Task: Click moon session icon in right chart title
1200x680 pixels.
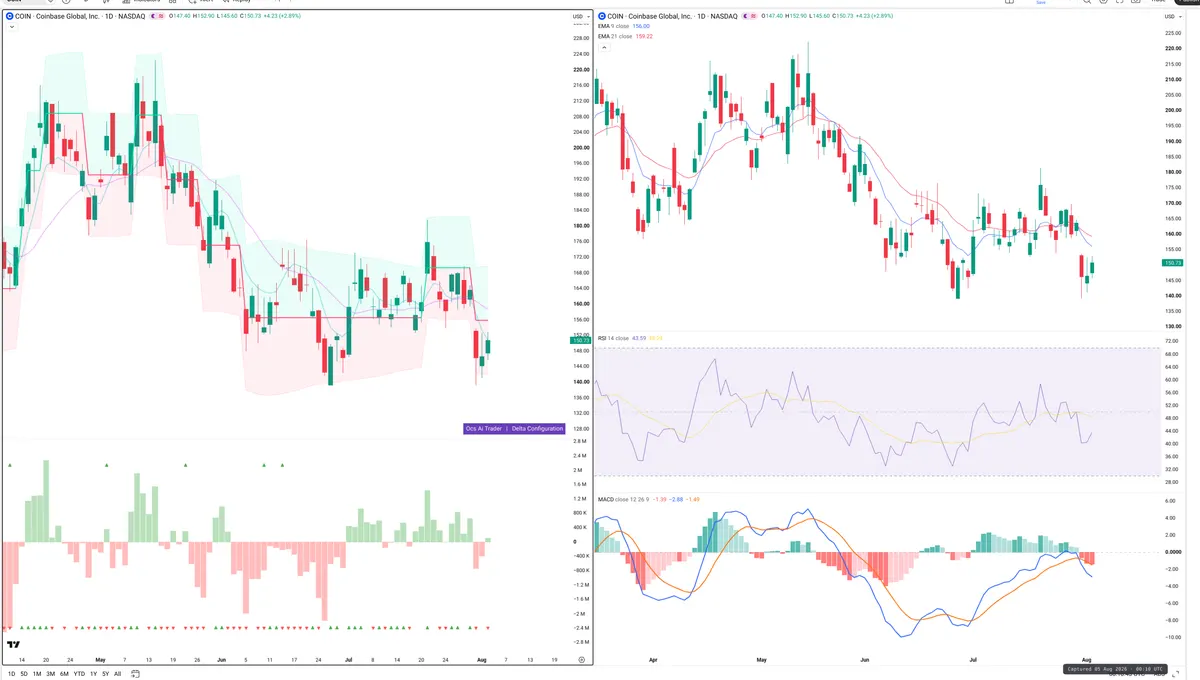Action: click(x=745, y=16)
